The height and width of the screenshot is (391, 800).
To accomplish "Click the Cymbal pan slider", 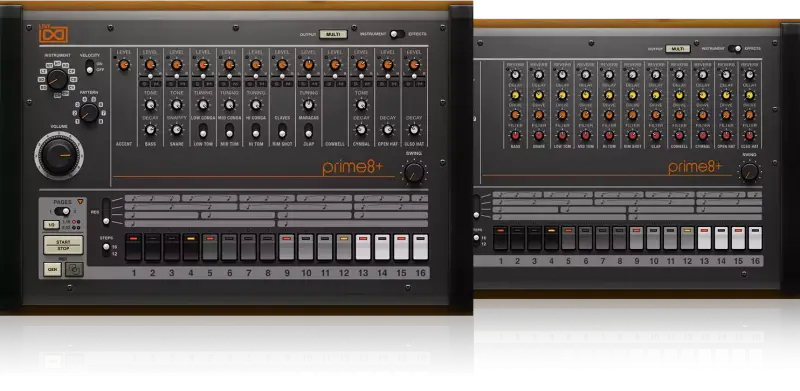I will (361, 76).
